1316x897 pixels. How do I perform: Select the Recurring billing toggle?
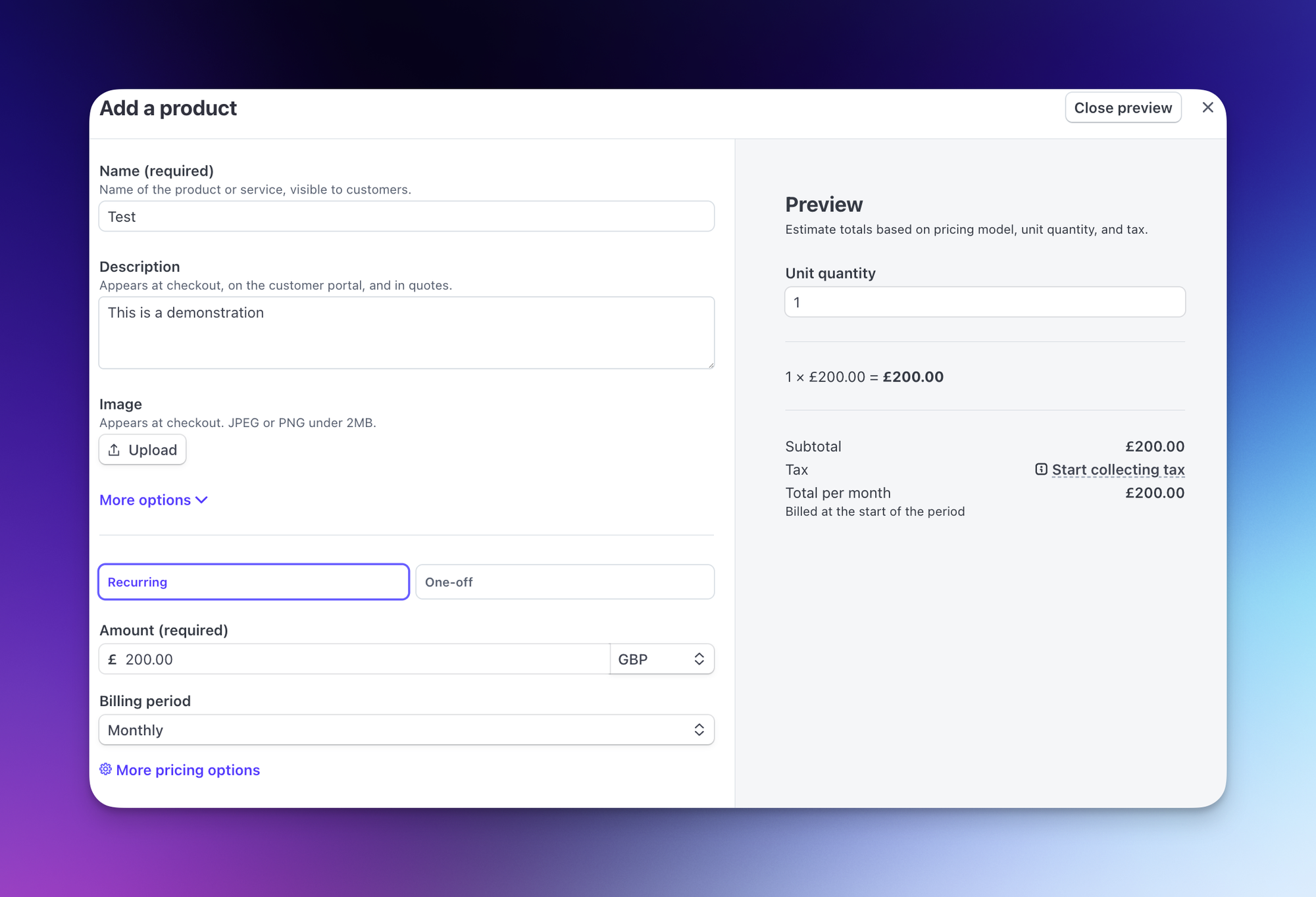(252, 581)
